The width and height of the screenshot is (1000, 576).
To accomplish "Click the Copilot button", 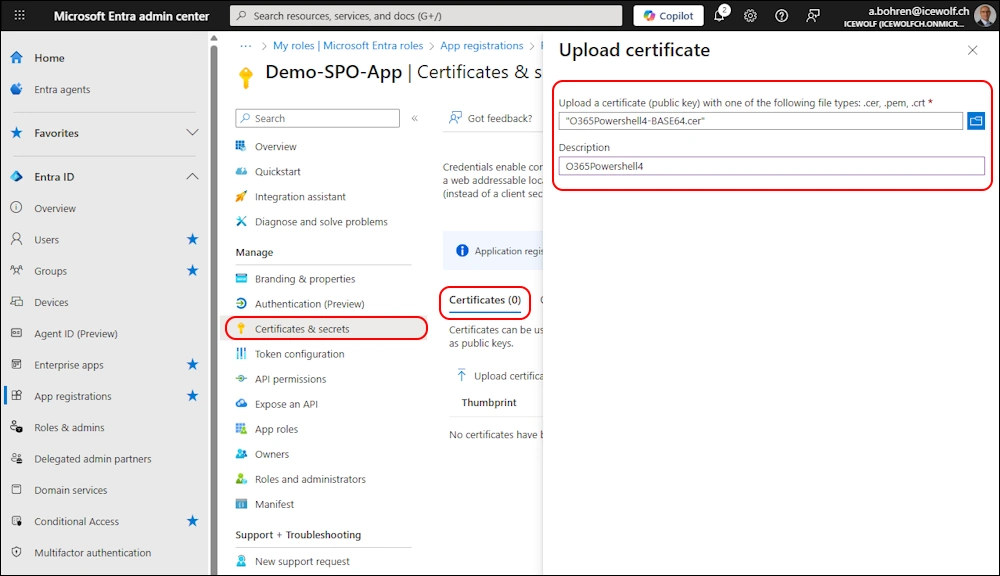I will tap(668, 16).
